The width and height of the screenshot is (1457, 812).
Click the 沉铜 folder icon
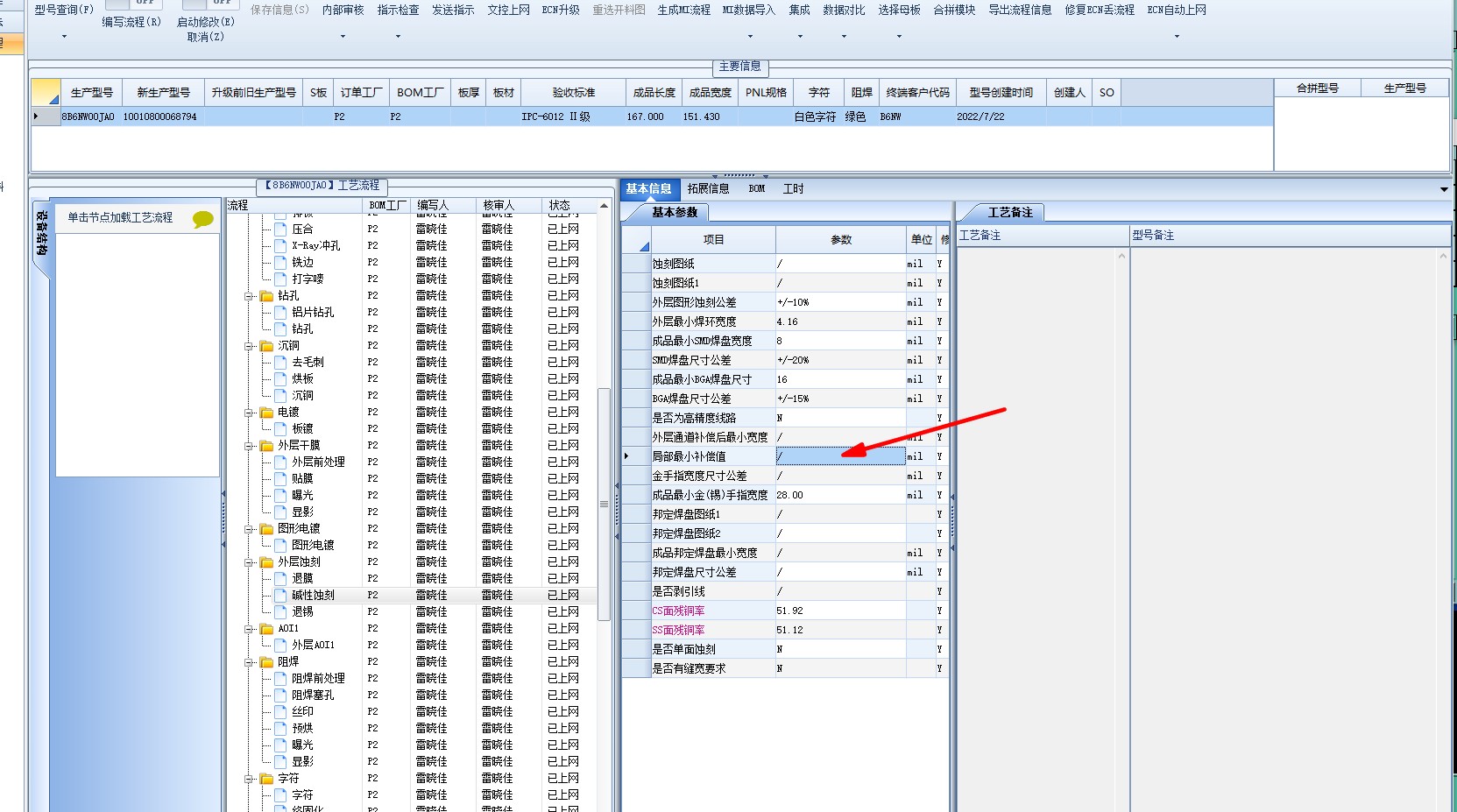(266, 346)
